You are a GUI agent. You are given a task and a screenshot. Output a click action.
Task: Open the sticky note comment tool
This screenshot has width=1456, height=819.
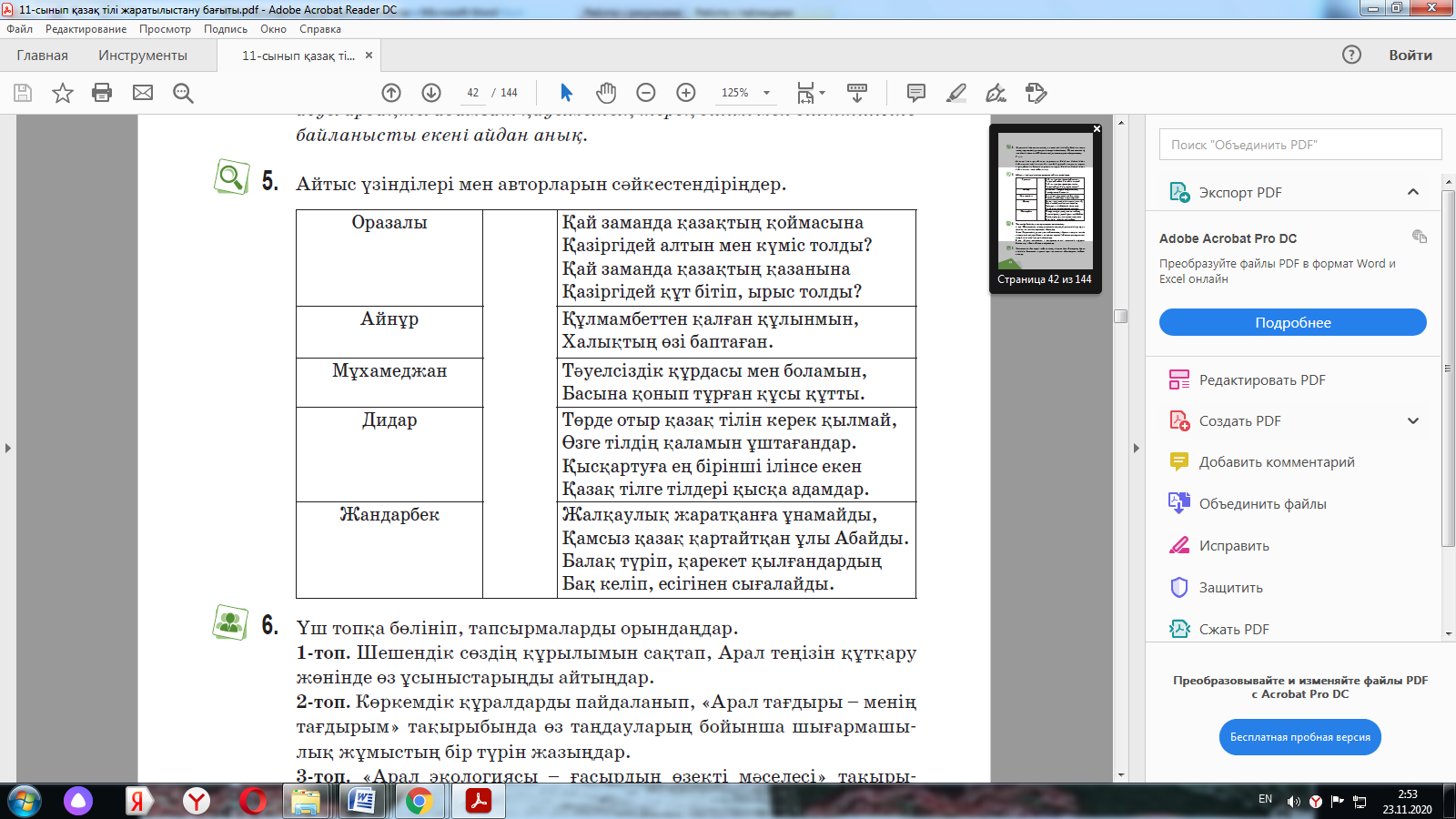(916, 93)
